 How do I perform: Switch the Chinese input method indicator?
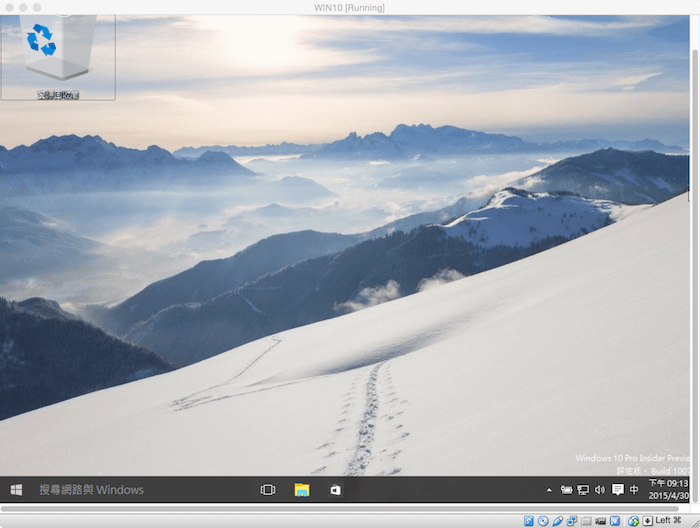click(634, 490)
